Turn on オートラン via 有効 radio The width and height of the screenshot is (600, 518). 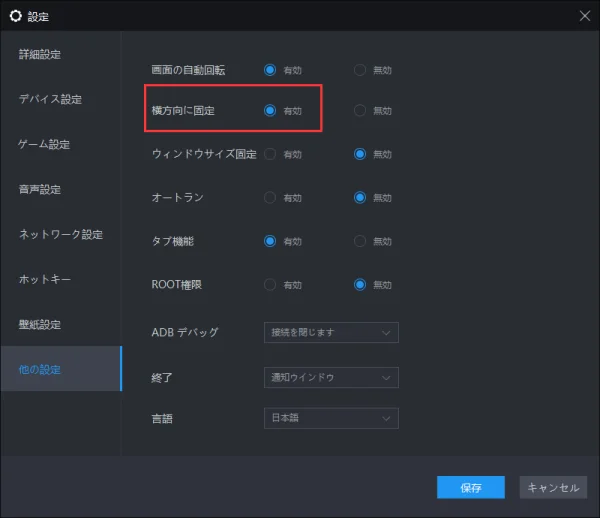(x=270, y=198)
